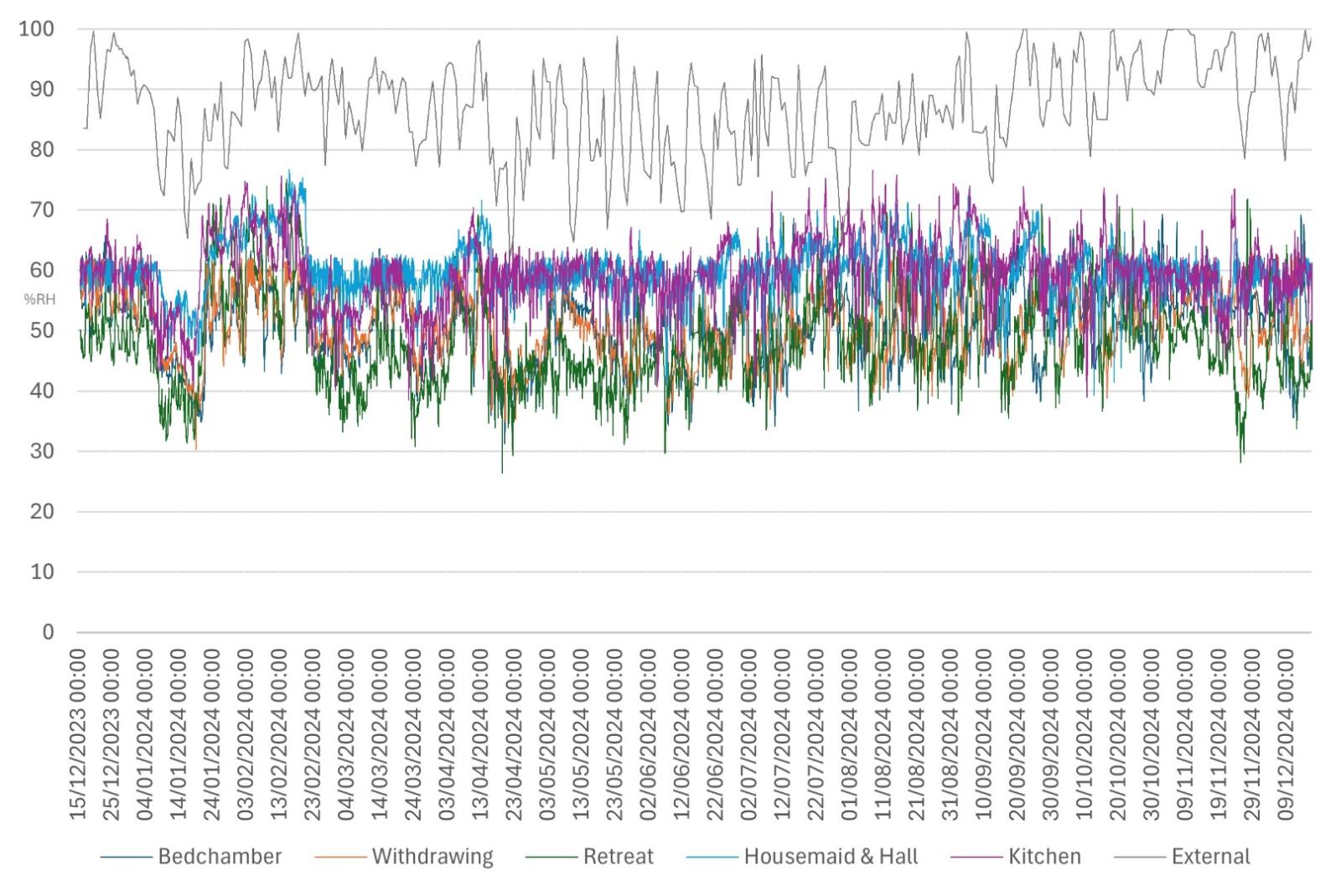Viewport: 1341px width, 896px height.
Task: Click the External legend label
Action: tap(1210, 857)
